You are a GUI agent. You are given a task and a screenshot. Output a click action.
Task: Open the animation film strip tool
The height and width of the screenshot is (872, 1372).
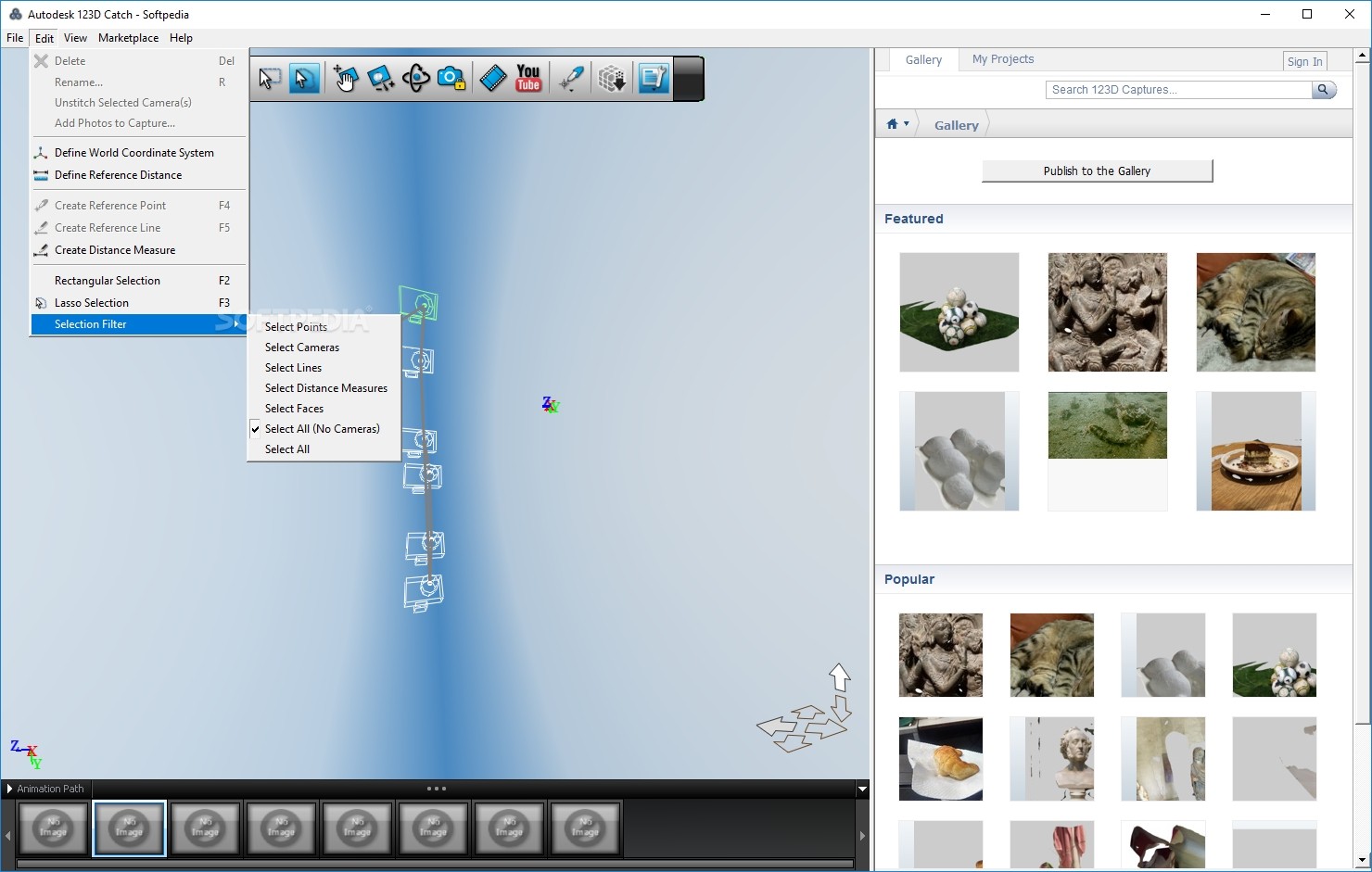[x=493, y=79]
